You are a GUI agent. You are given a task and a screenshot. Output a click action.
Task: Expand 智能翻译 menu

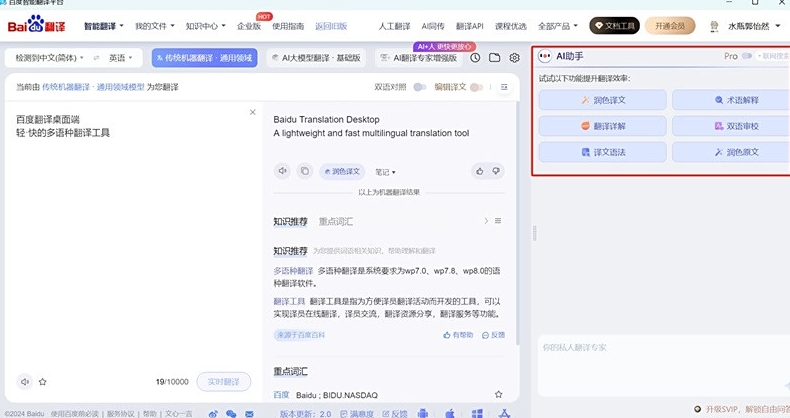coord(103,26)
